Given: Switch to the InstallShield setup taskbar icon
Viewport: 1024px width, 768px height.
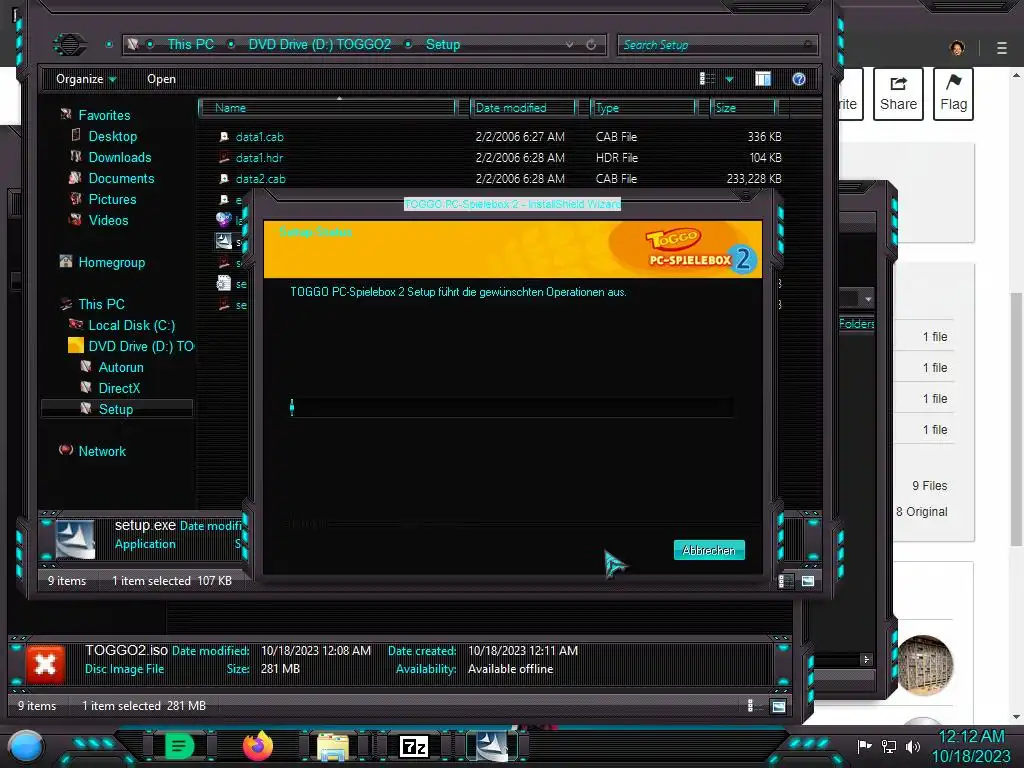Looking at the screenshot, I should click(491, 746).
